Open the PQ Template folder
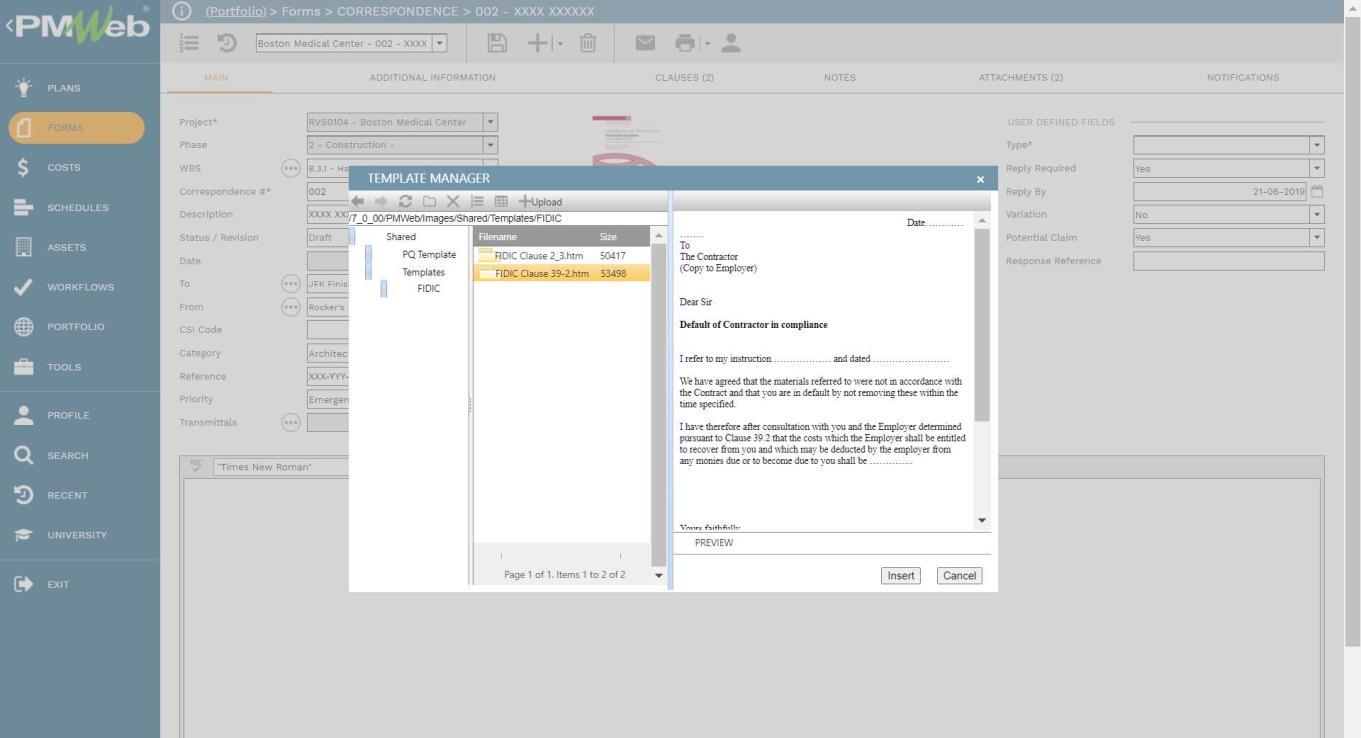Image resolution: width=1361 pixels, height=738 pixels. (x=429, y=254)
